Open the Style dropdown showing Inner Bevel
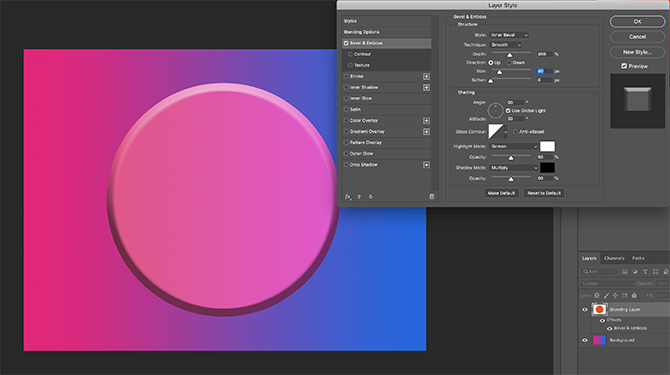670x375 pixels. (x=509, y=35)
